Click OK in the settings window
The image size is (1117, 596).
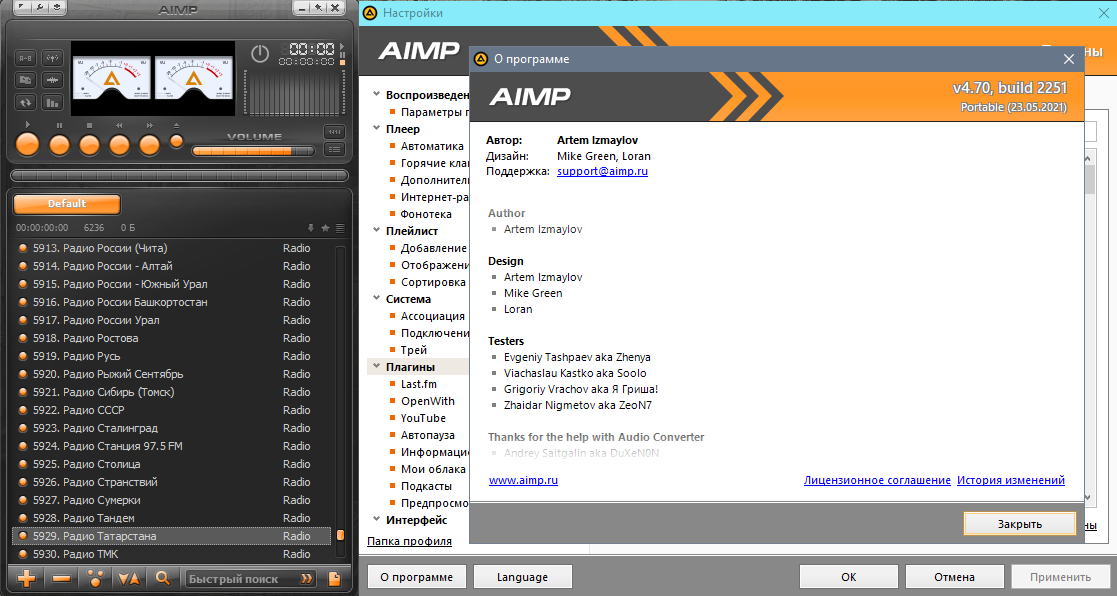(x=848, y=577)
